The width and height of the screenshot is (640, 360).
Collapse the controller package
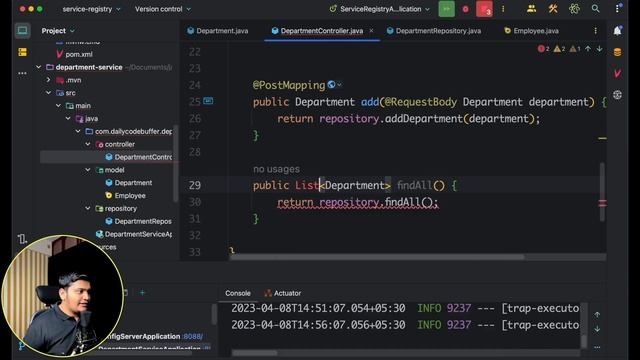88,144
